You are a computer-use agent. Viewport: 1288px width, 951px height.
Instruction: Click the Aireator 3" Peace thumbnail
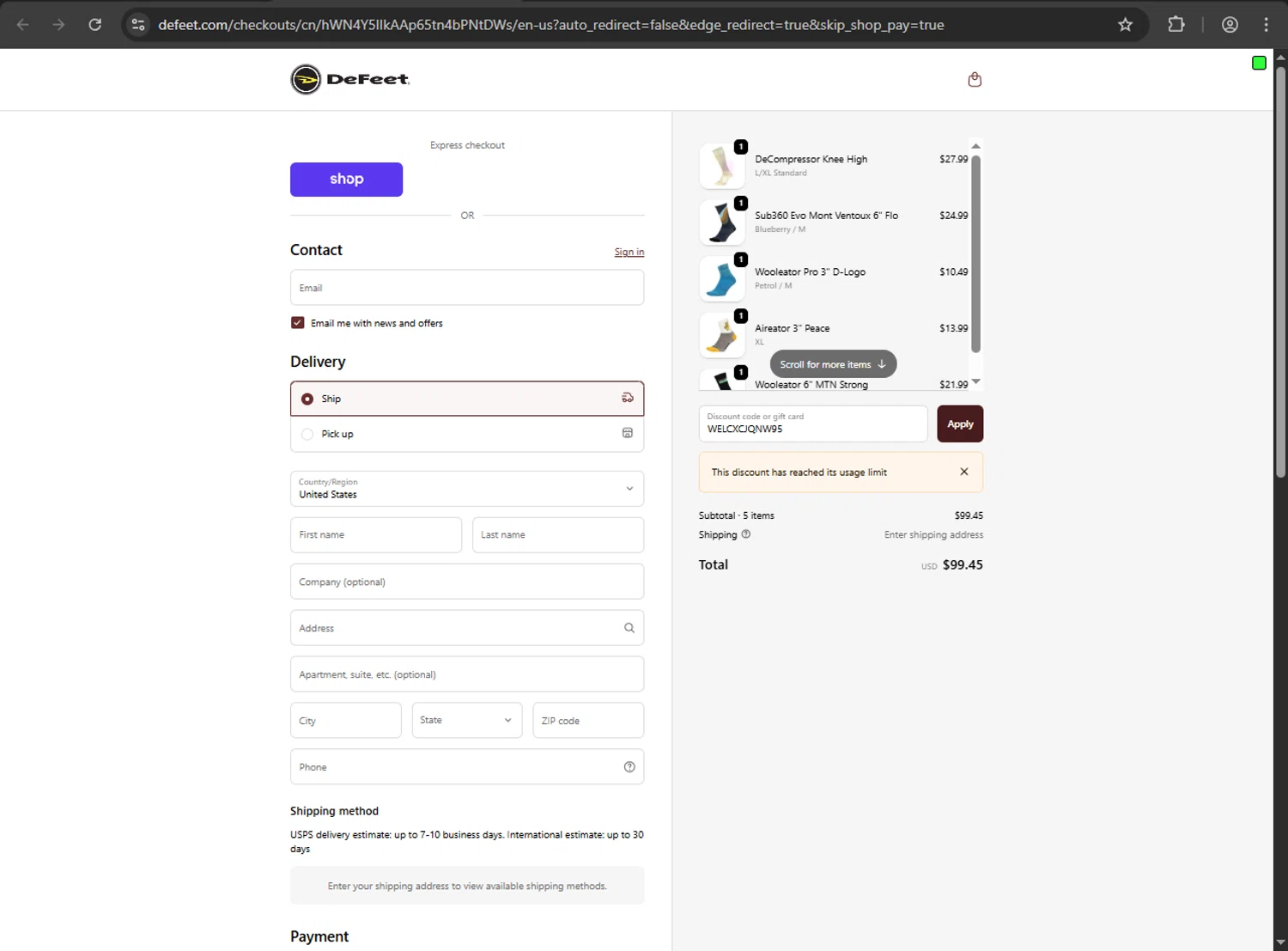(x=722, y=335)
